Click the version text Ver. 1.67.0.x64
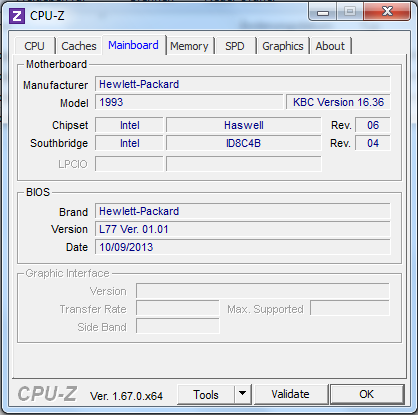The width and height of the screenshot is (418, 415). [126, 396]
